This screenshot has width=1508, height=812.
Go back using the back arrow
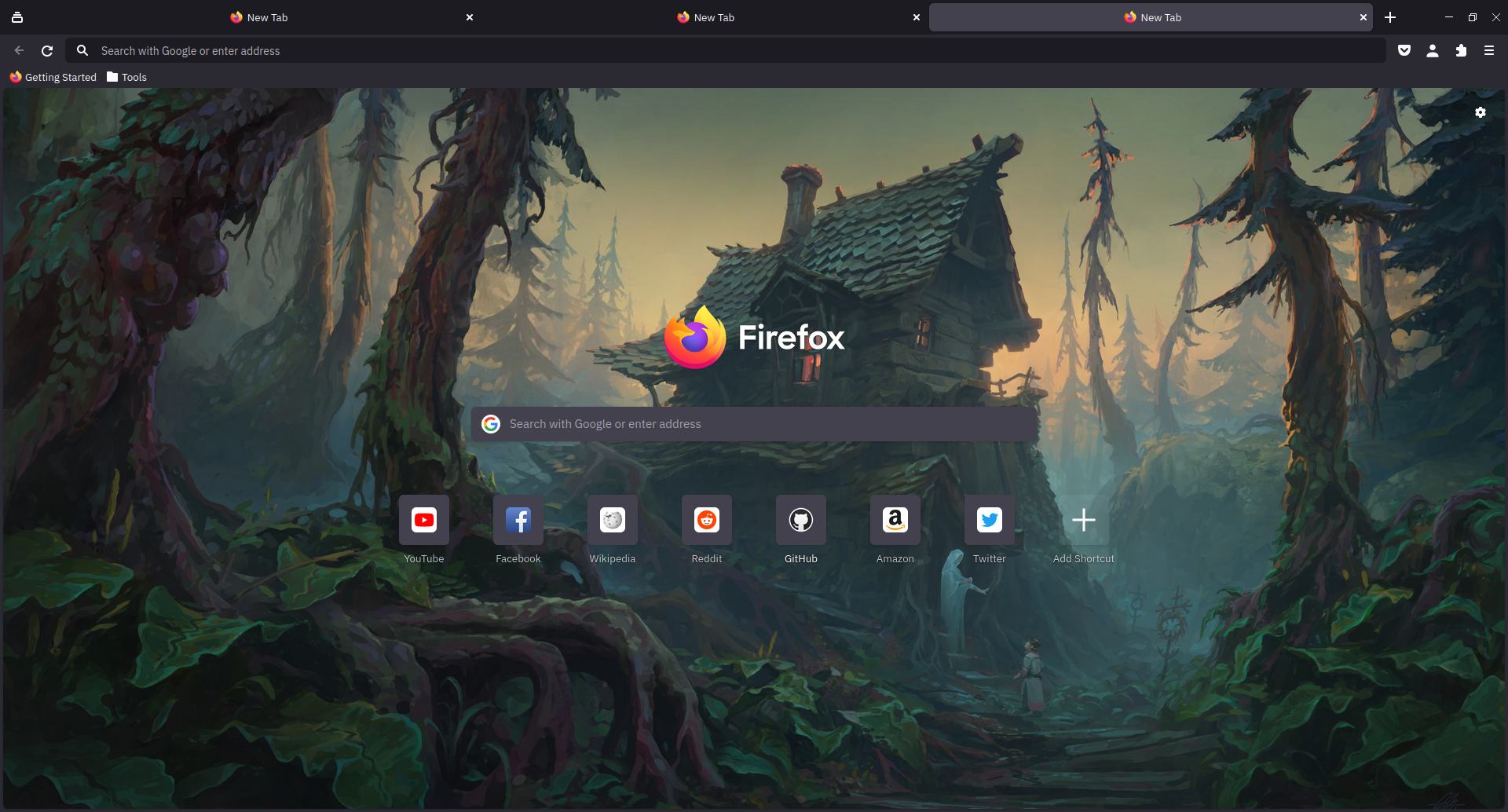pyautogui.click(x=19, y=50)
